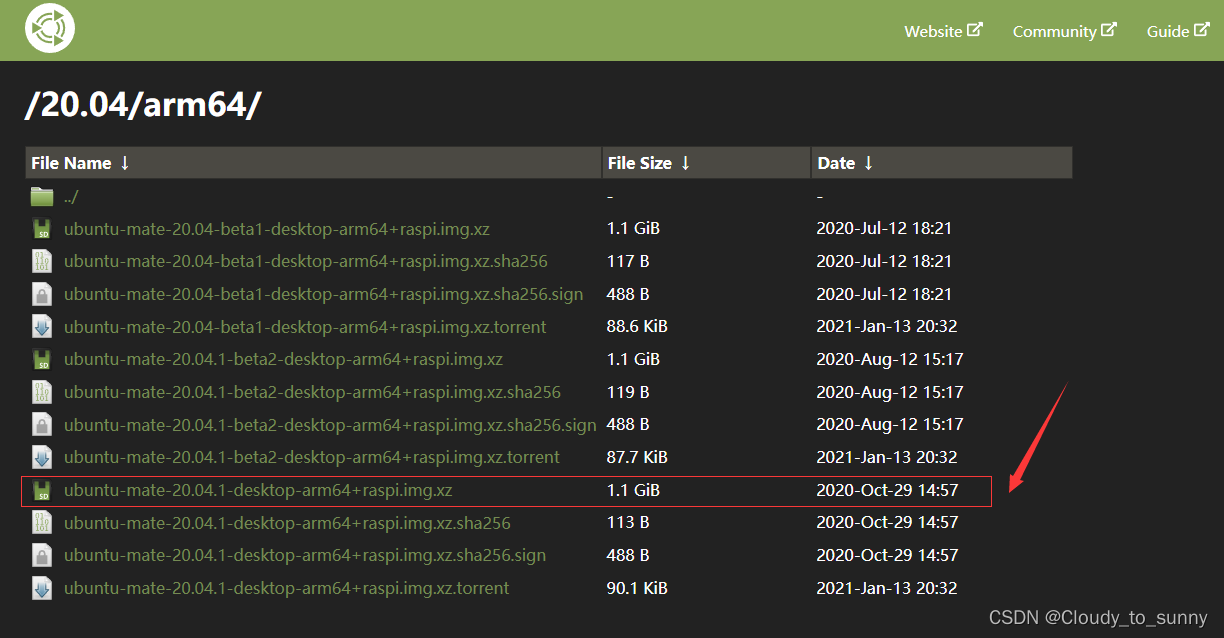Click the parent folder icon

click(x=41, y=196)
